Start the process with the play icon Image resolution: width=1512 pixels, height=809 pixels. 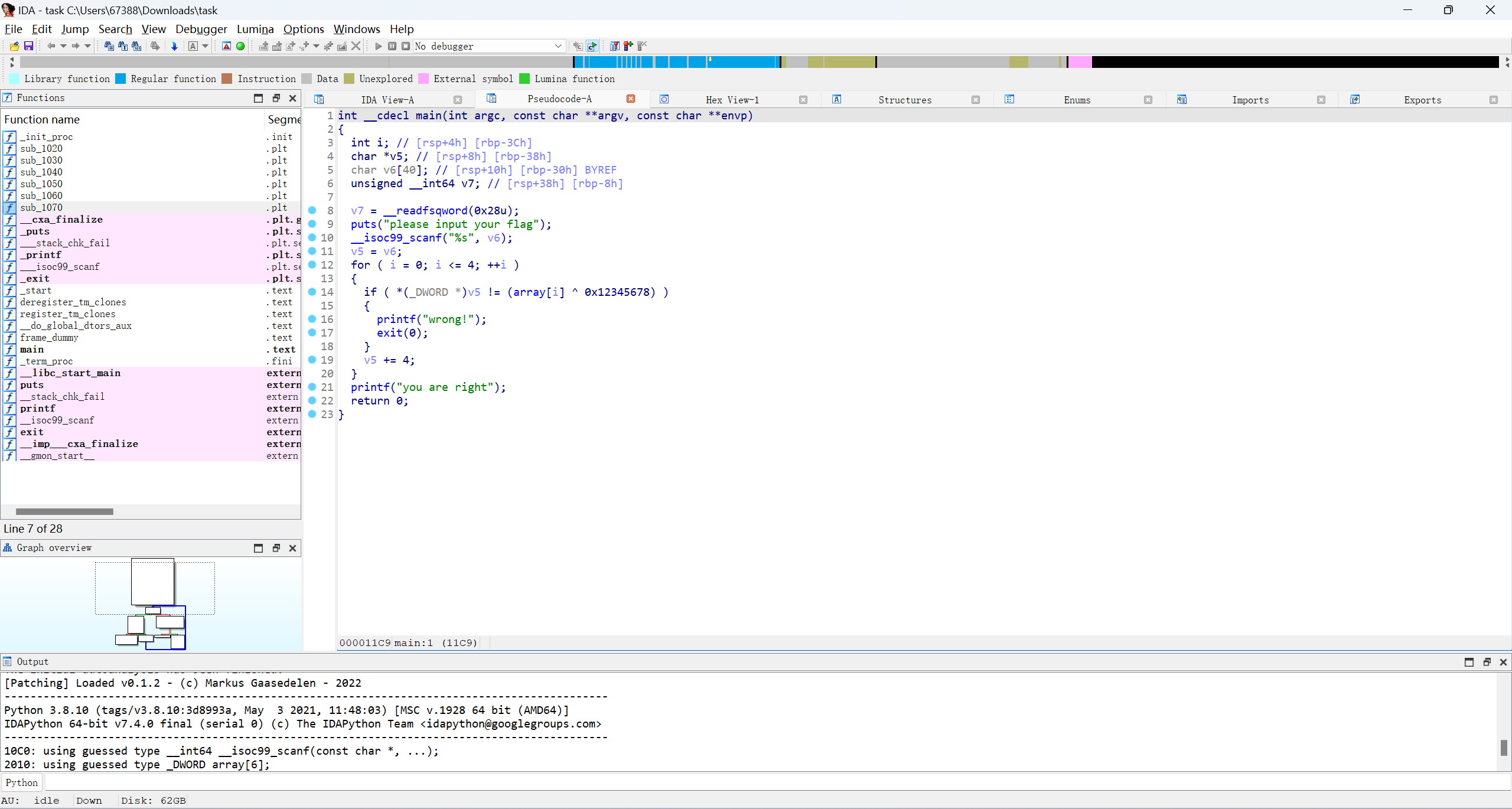[x=379, y=46]
